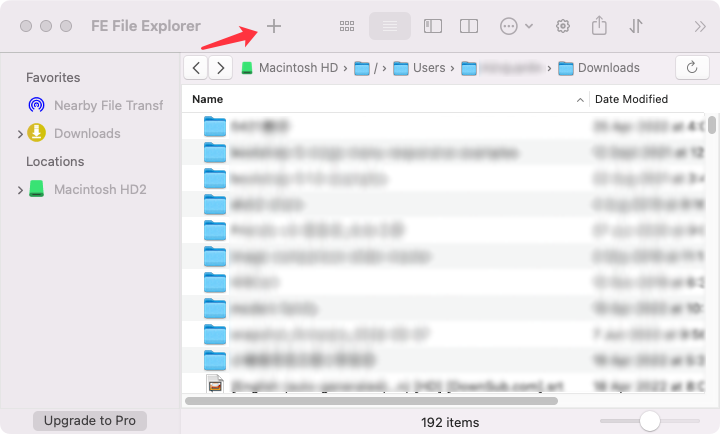Click the Locations section header
Screen dimensions: 720x434
tap(55, 162)
